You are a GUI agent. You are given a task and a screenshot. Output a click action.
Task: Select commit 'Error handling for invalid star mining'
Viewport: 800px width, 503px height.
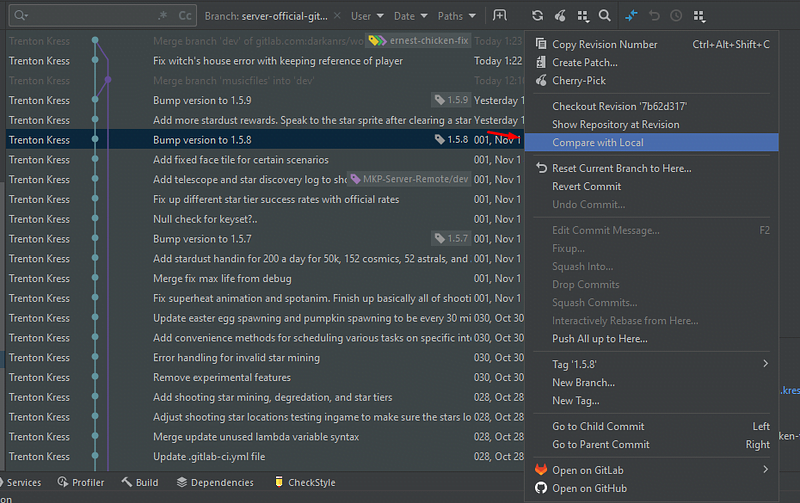pyautogui.click(x=265, y=358)
